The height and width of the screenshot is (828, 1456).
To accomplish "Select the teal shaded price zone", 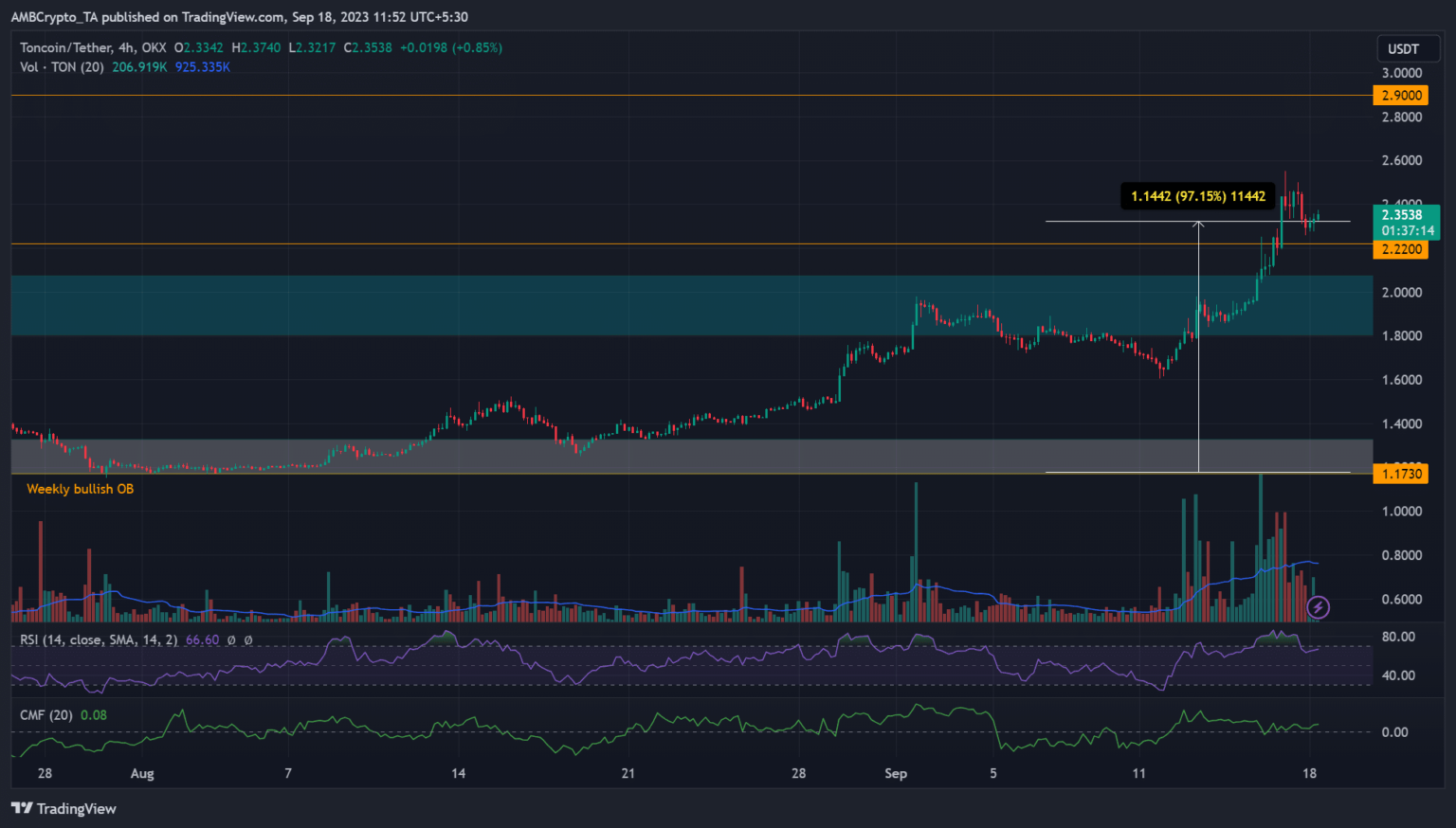I will pos(569,305).
